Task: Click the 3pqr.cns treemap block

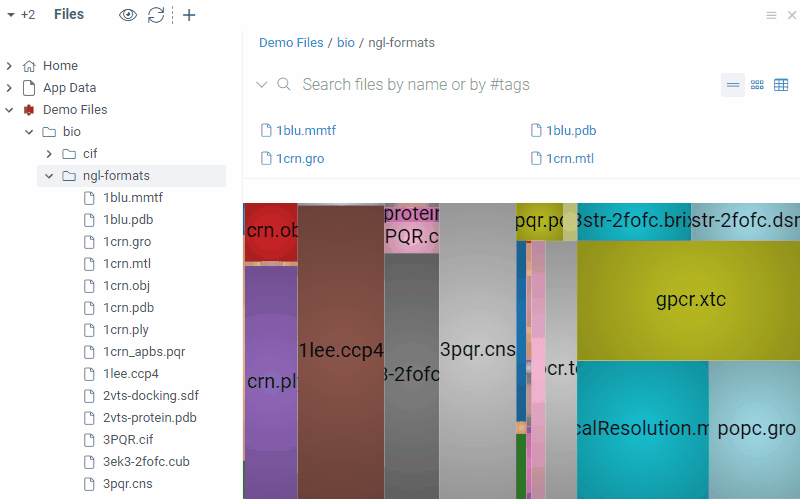Action: (x=478, y=350)
